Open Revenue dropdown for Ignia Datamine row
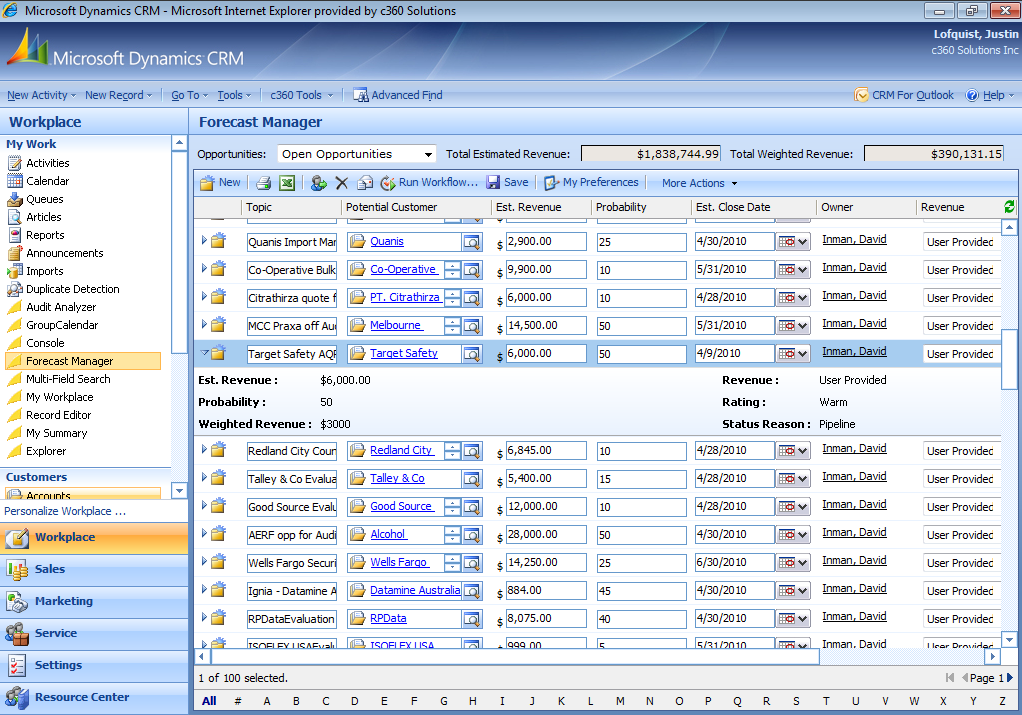The height and width of the screenshot is (715, 1022). click(x=961, y=591)
